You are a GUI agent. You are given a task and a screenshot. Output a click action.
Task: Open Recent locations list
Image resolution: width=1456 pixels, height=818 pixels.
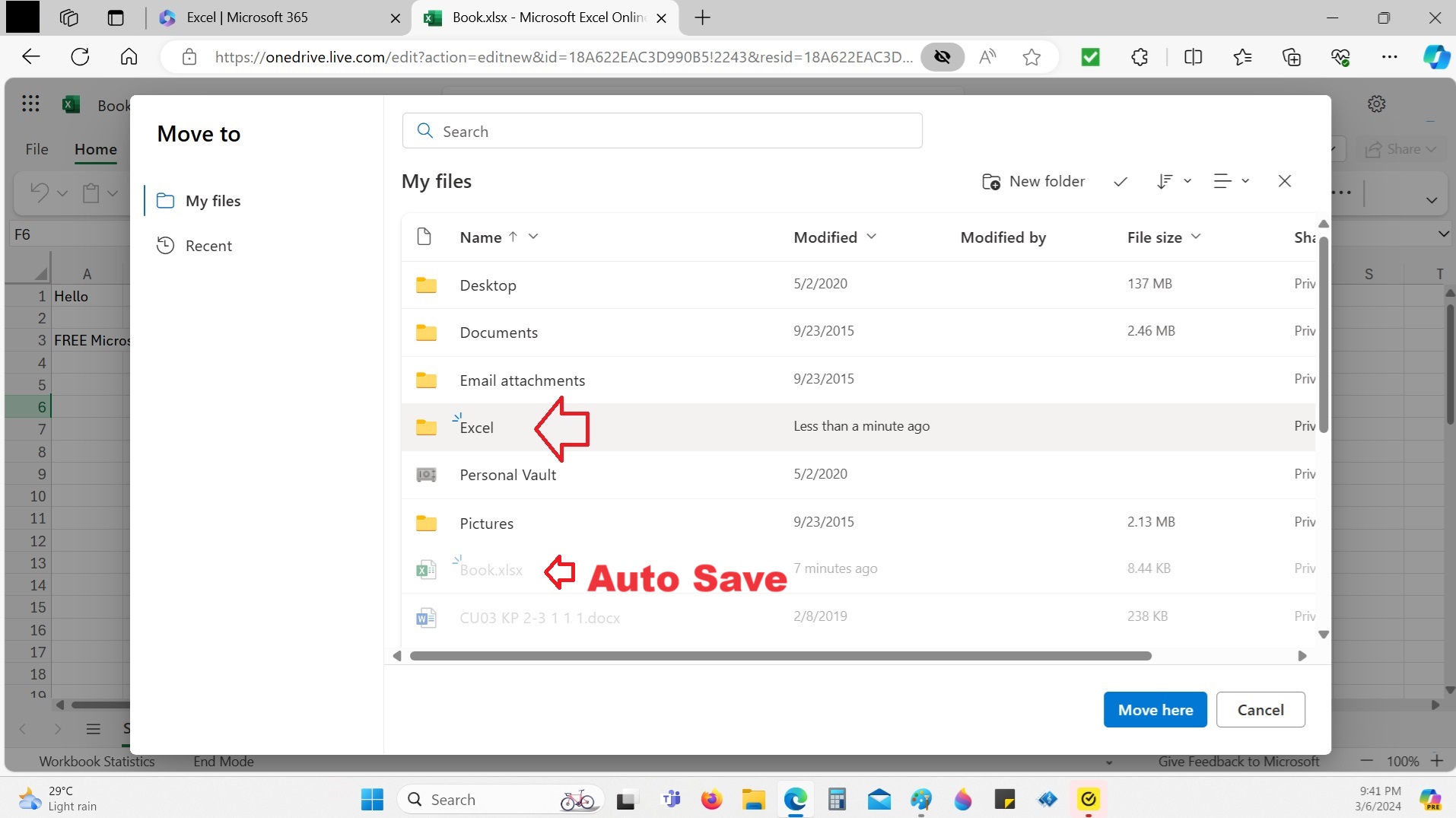208,246
